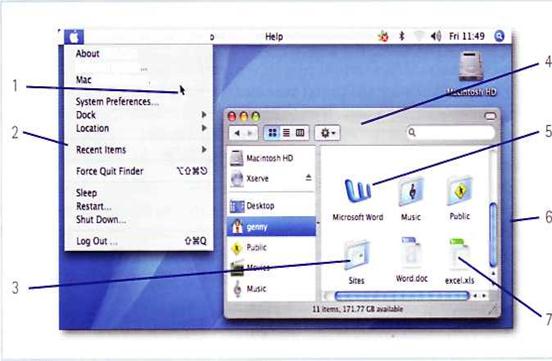Open Spotlight search icon in menu bar
The height and width of the screenshot is (361, 552).
[499, 36]
